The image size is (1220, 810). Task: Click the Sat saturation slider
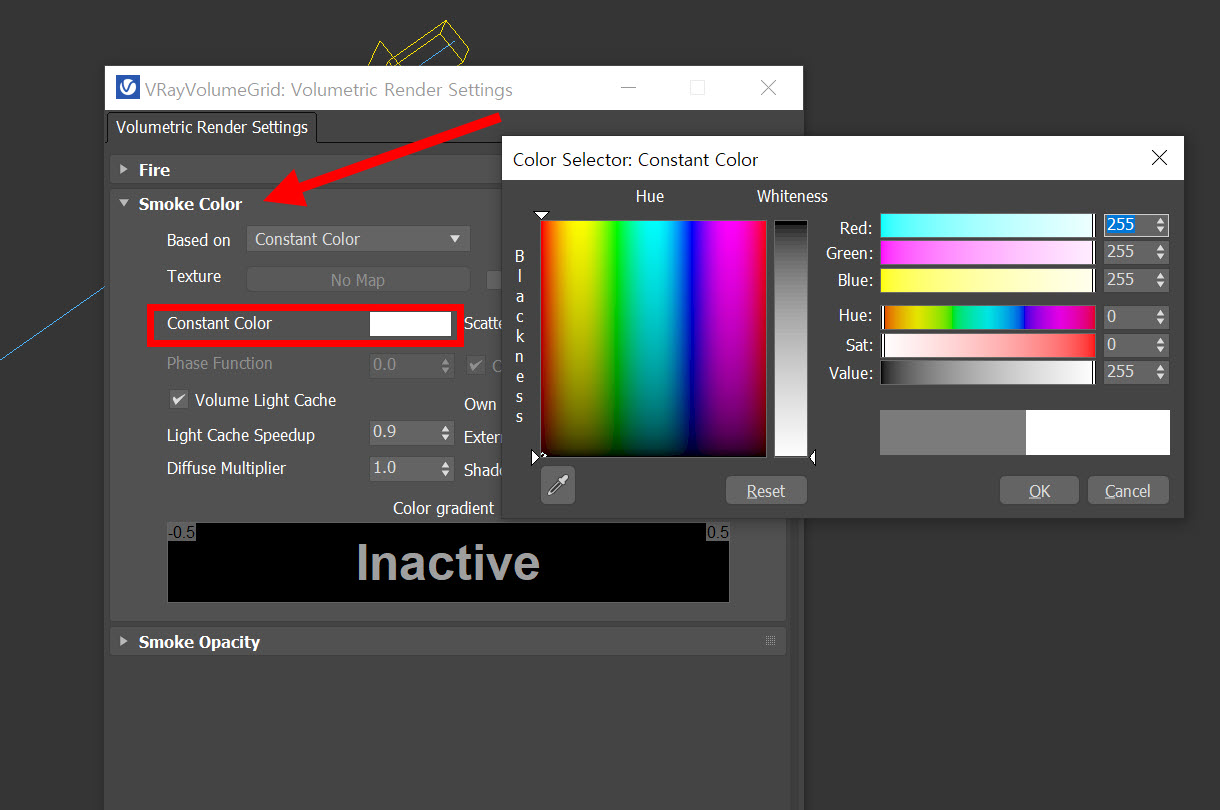[x=988, y=345]
